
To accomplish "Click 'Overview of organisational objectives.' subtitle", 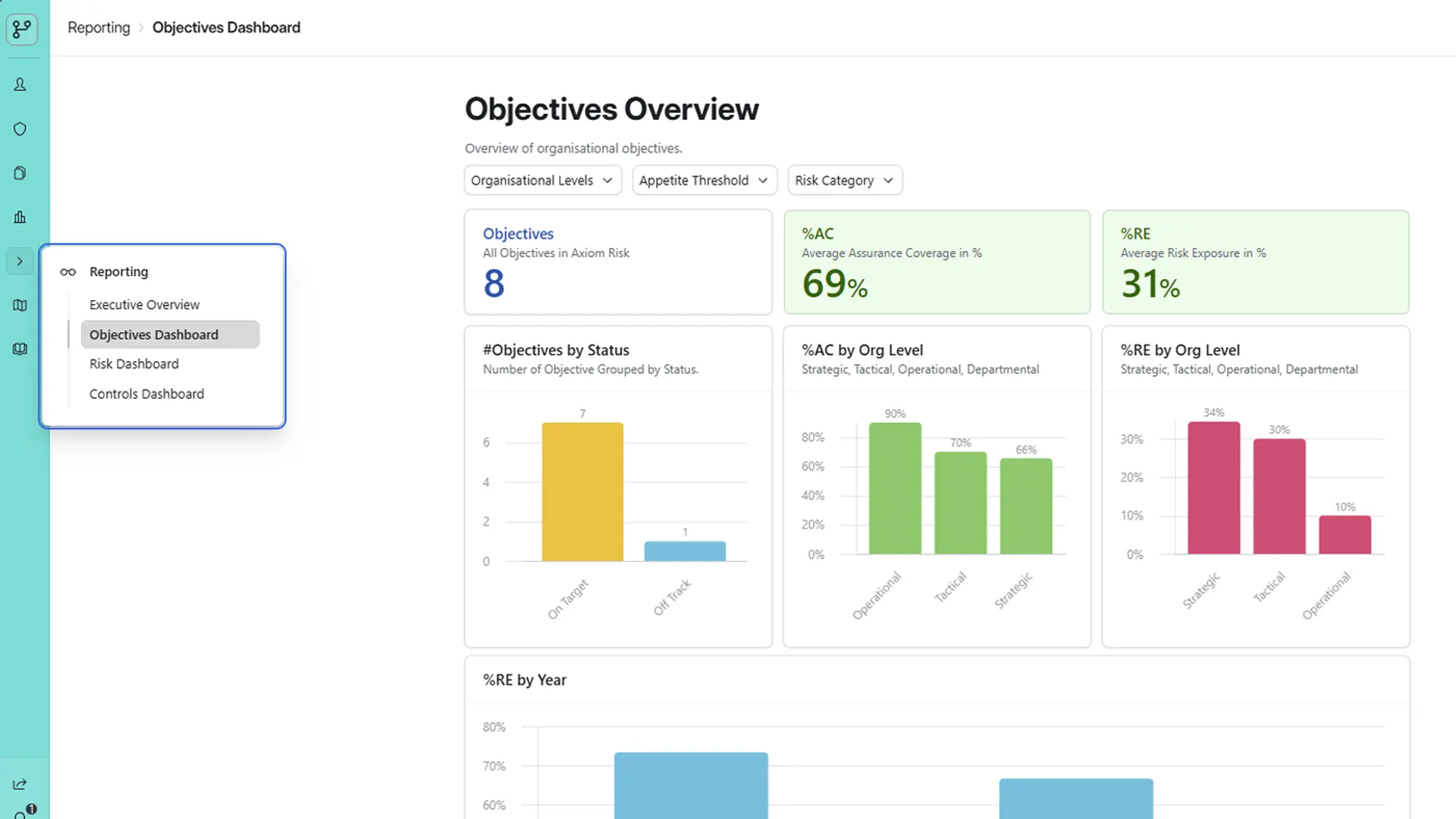I will pyautogui.click(x=573, y=149).
